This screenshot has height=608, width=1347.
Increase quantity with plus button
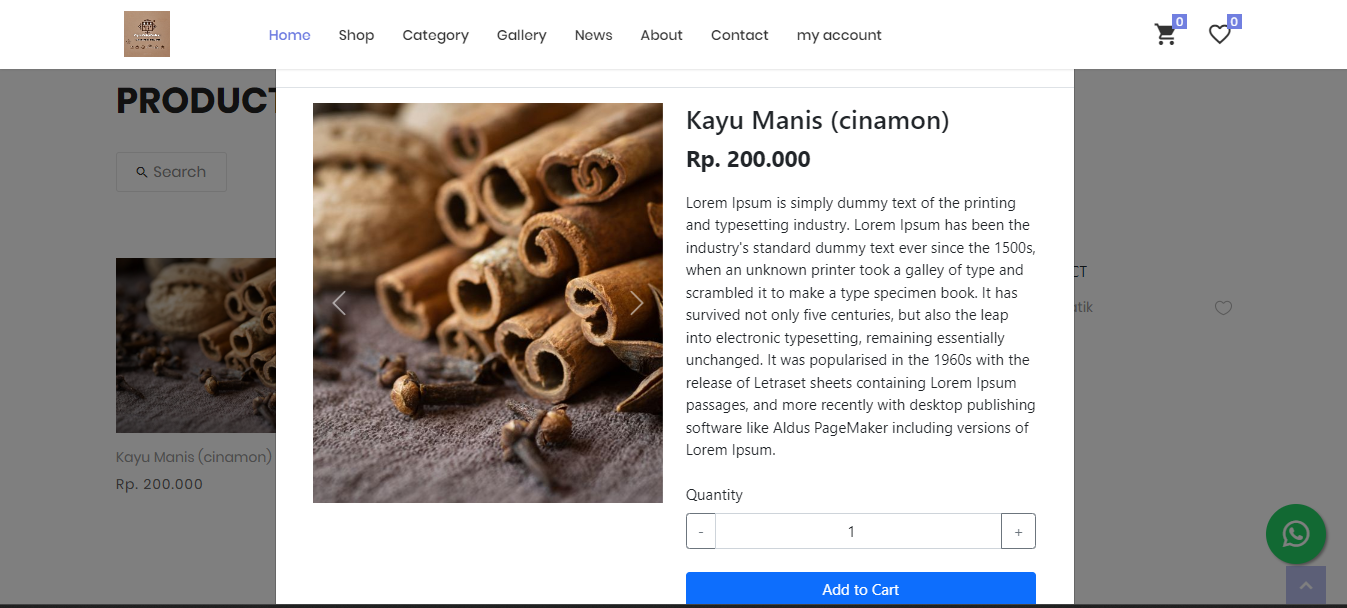tap(1018, 531)
